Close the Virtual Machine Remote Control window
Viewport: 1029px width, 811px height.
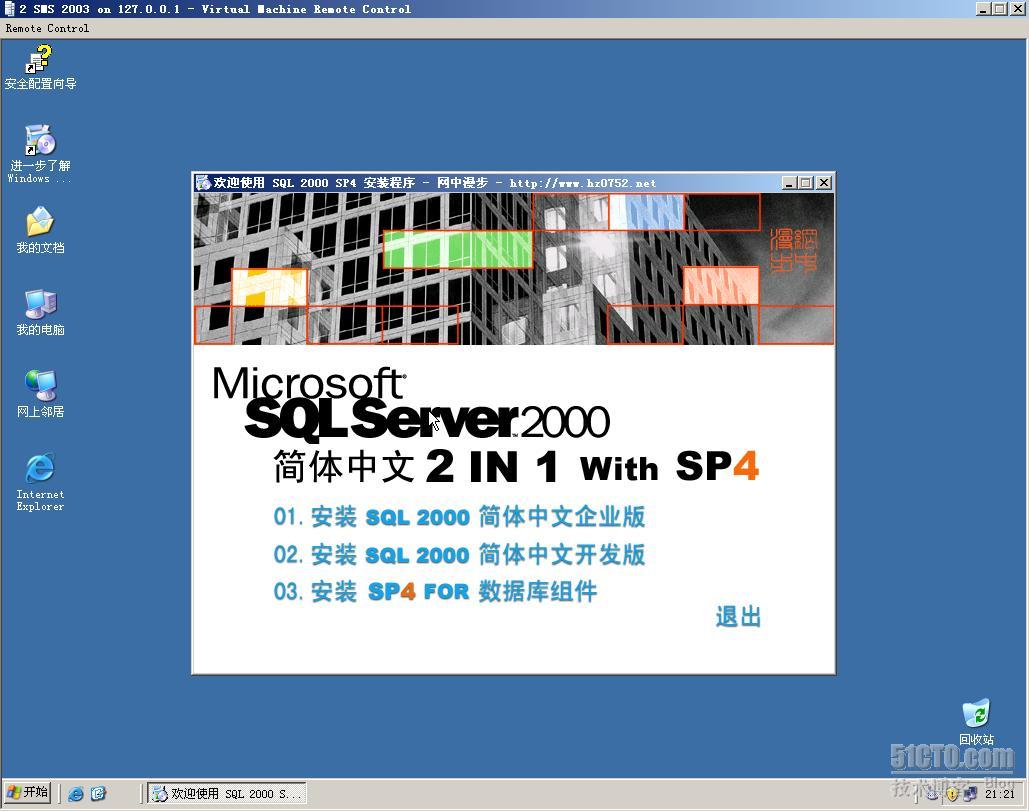tap(1017, 9)
